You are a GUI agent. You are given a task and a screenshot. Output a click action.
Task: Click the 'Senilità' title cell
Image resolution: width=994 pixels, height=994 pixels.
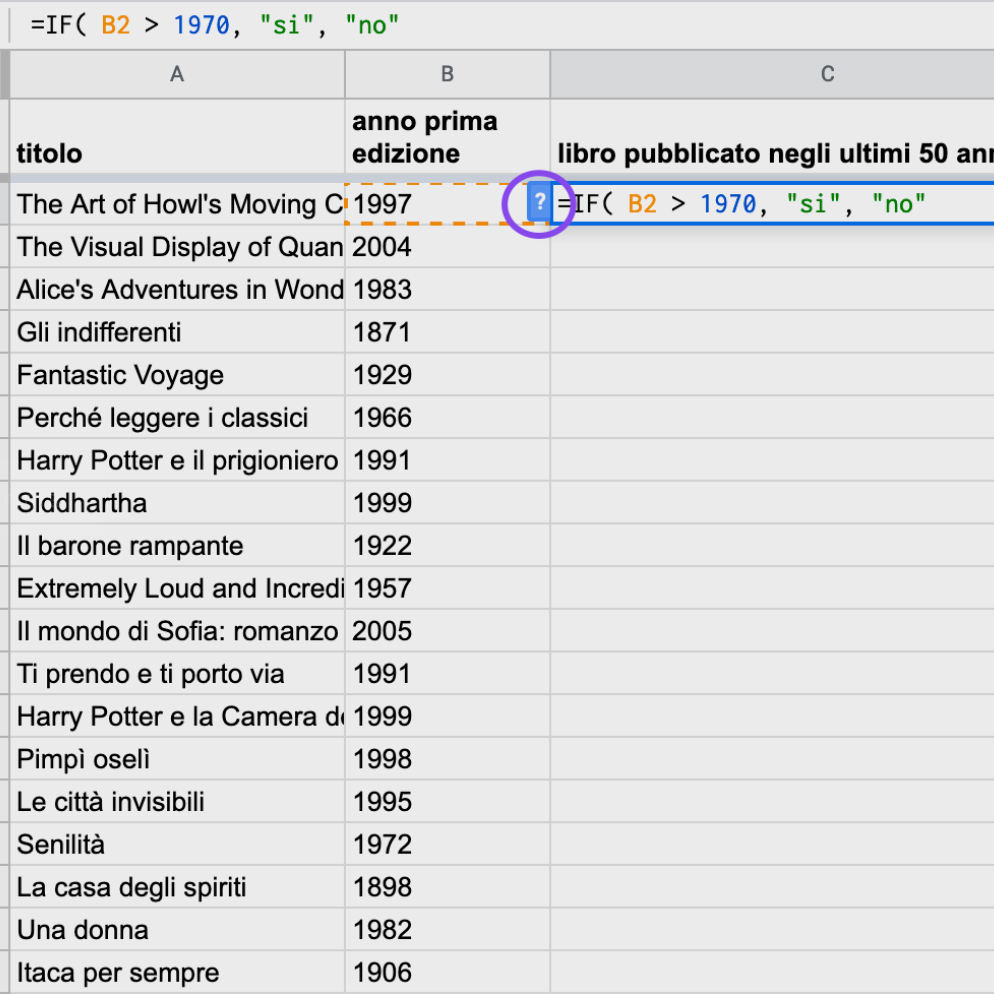(177, 845)
